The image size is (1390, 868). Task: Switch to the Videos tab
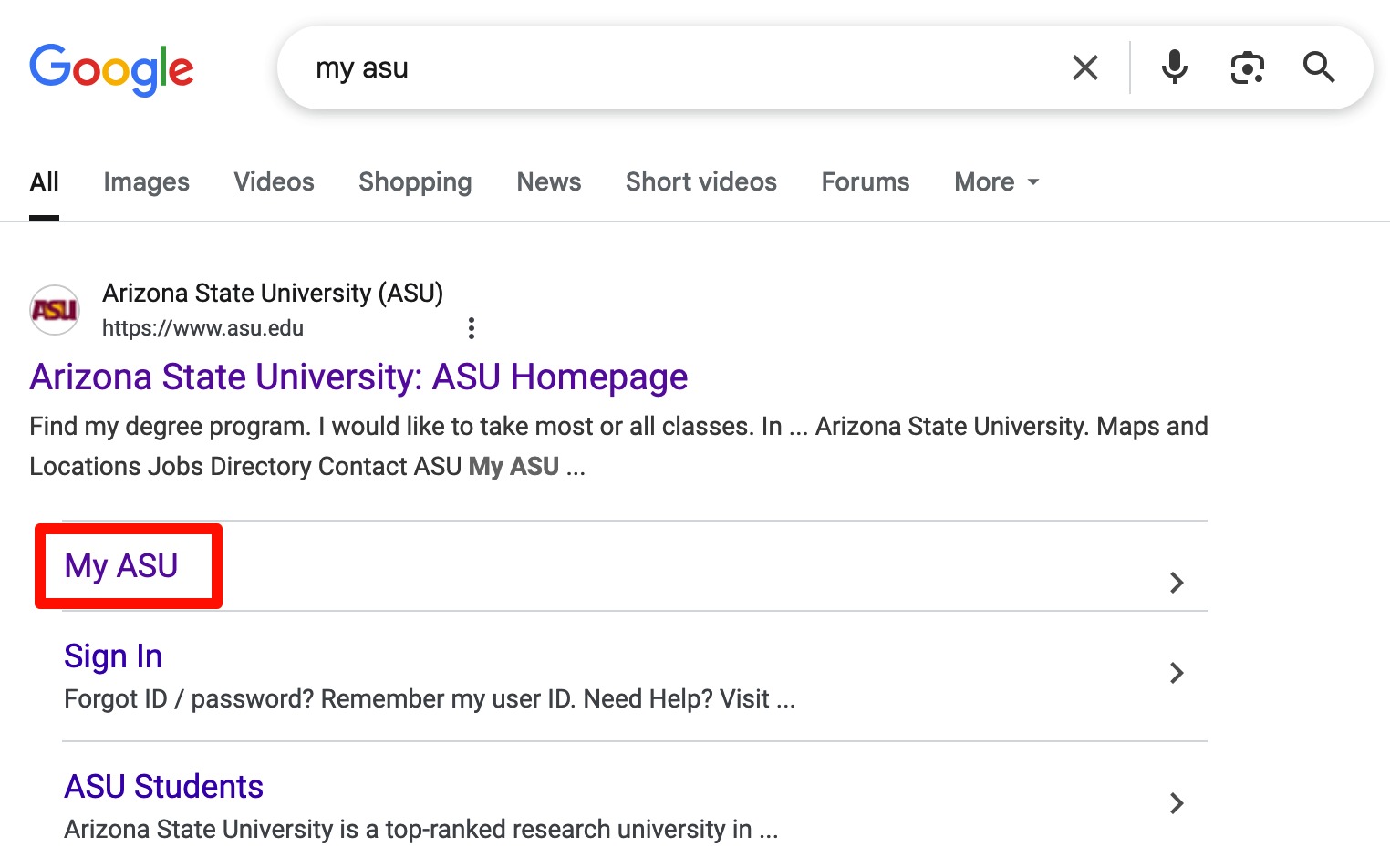[274, 182]
